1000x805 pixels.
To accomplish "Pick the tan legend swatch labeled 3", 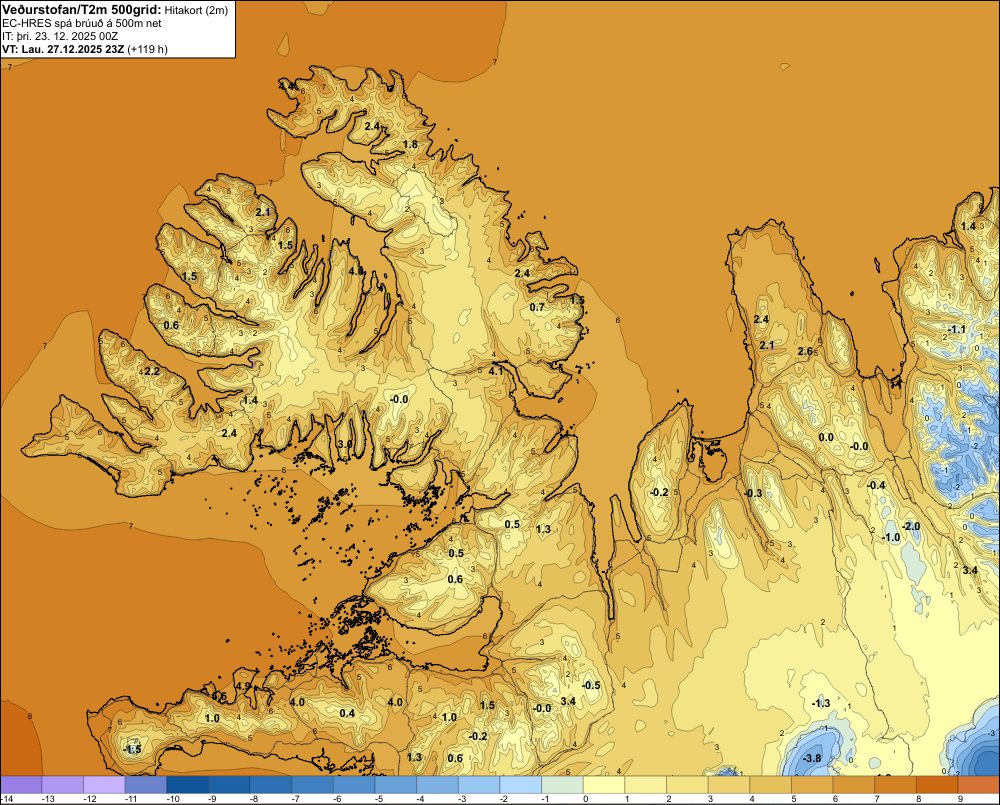I will (x=729, y=785).
